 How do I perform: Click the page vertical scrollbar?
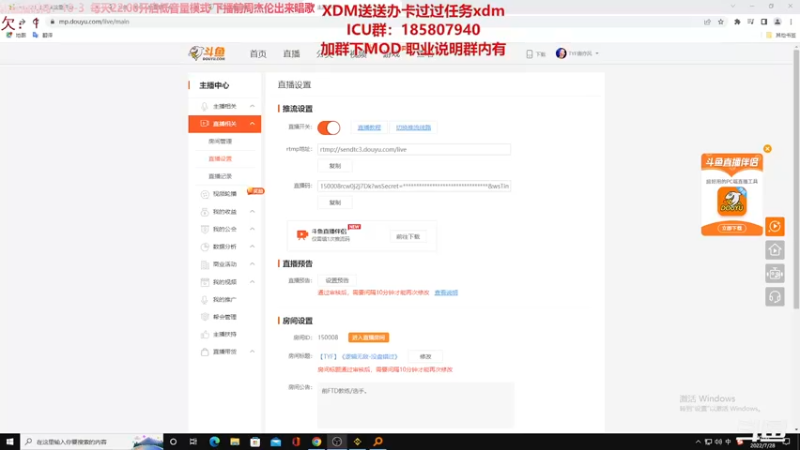tap(796, 179)
